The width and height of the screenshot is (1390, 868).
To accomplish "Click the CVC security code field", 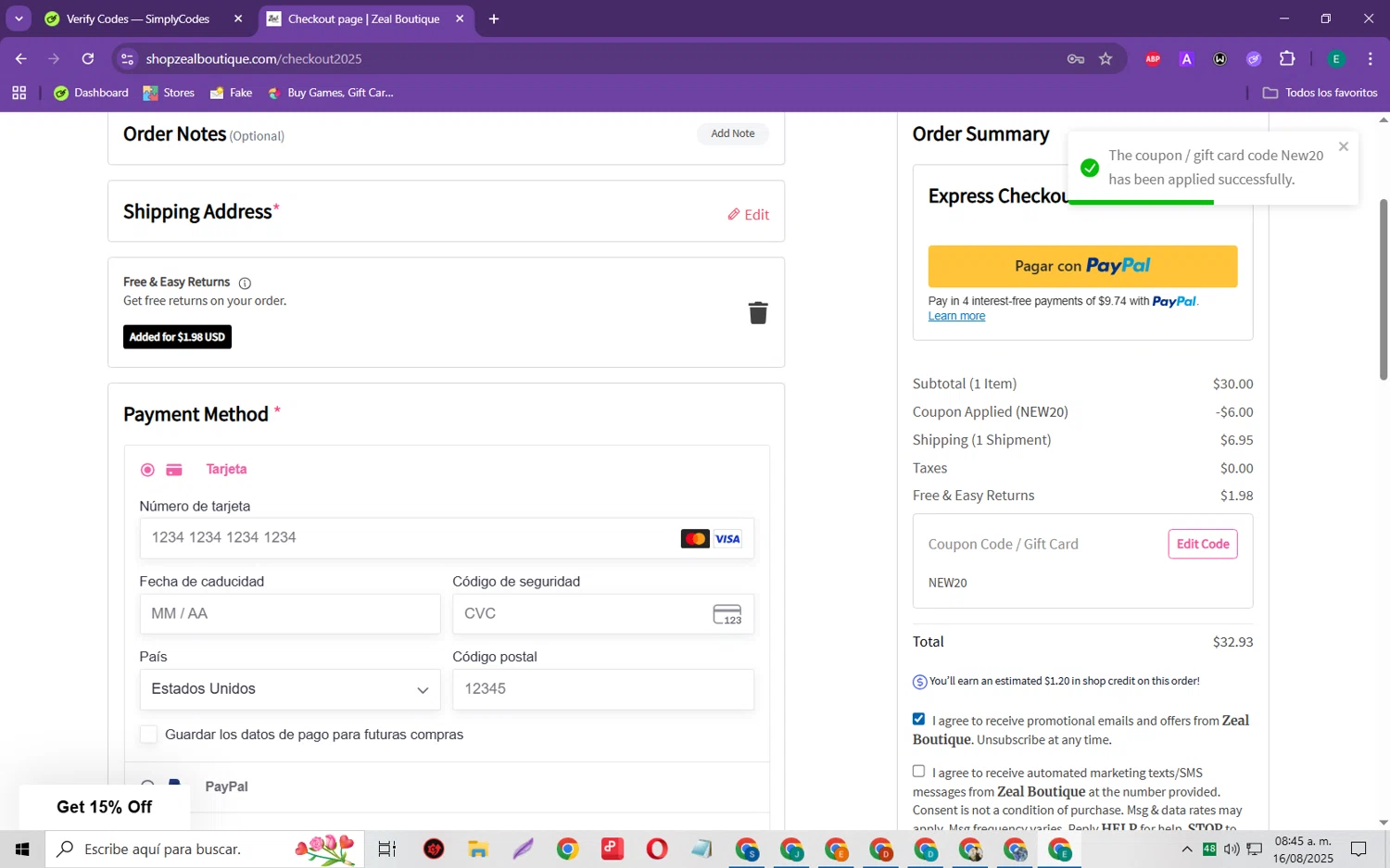I will pos(603,614).
